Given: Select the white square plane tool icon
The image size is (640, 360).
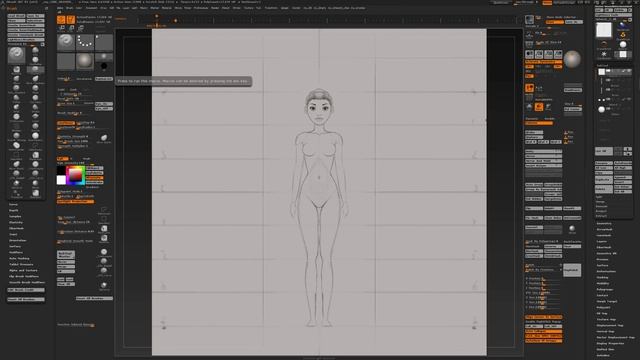Looking at the screenshot, I should (x=623, y=54).
